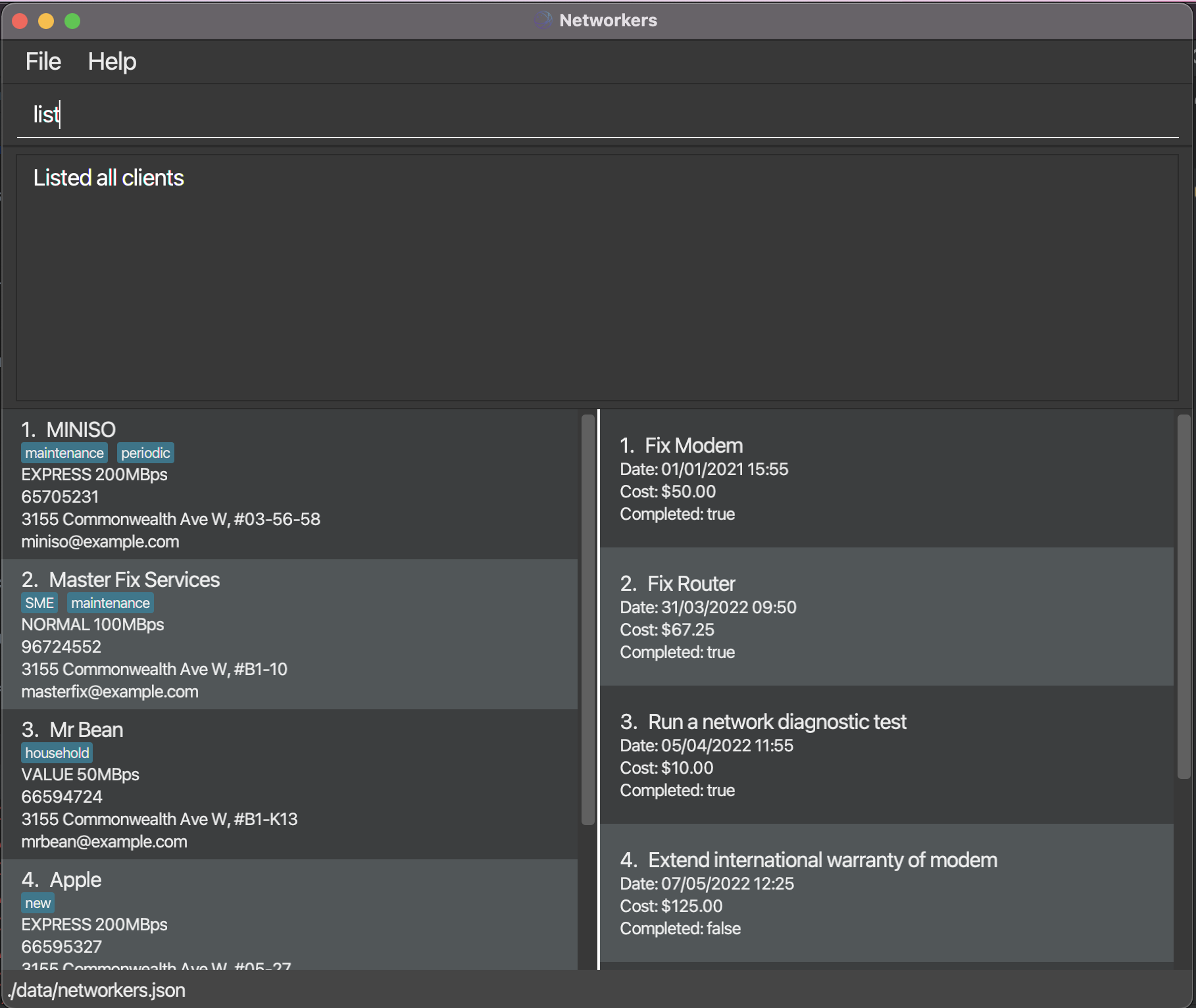
Task: Click the command input field containing 'list'
Action: click(597, 114)
